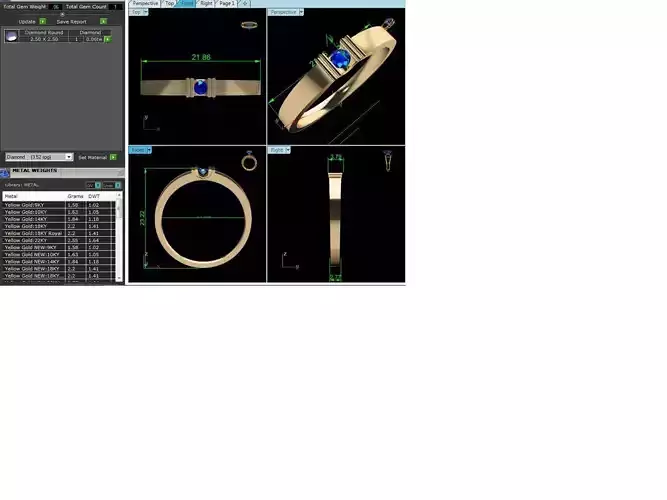Open the second small Library: METAL dropdown
Screen dimensions: 667x500
coord(118,185)
